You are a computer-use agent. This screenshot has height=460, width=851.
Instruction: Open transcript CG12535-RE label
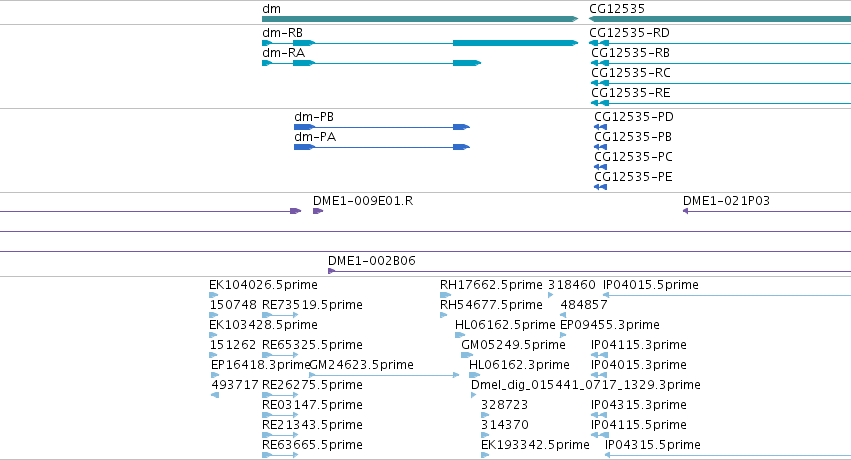pos(631,93)
